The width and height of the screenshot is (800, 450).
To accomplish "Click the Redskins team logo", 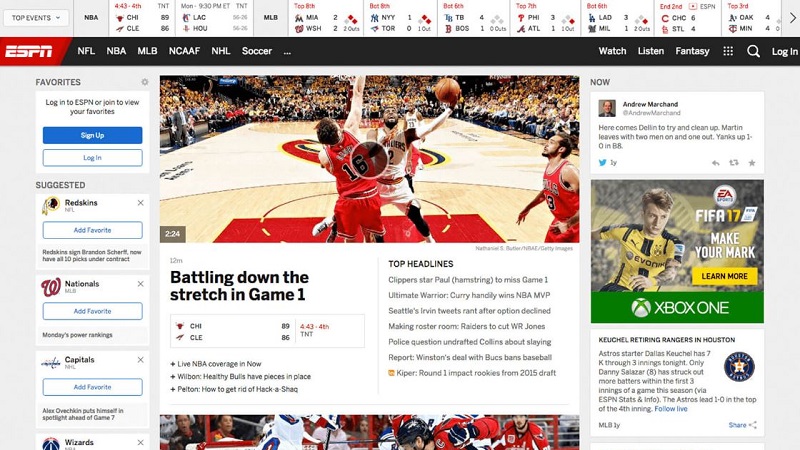I will coord(51,206).
